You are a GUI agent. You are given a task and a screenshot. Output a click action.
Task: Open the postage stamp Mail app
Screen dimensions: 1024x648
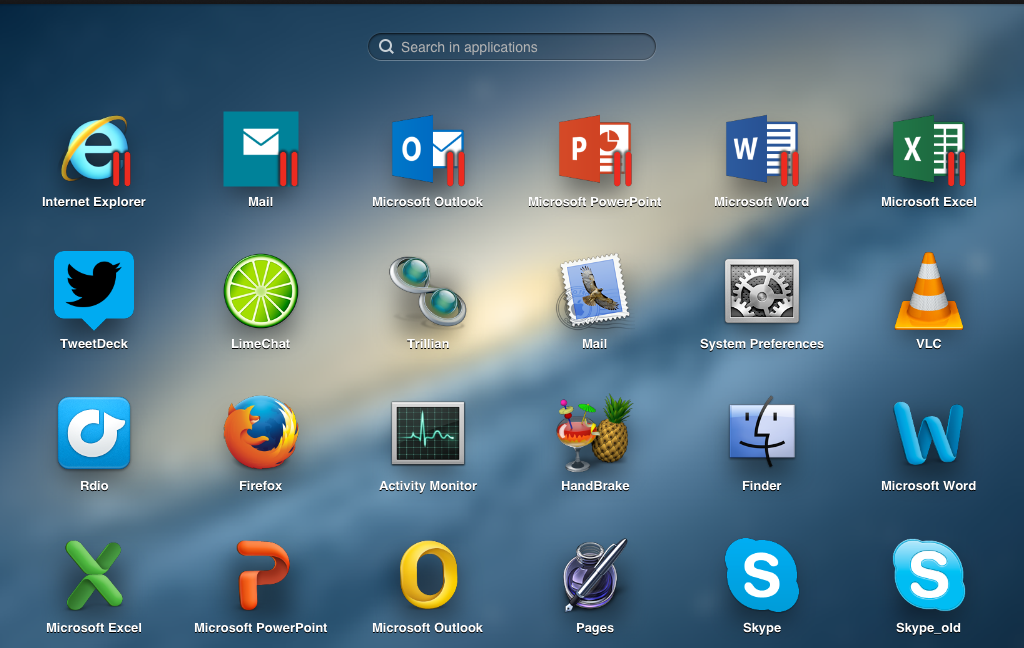coord(594,291)
